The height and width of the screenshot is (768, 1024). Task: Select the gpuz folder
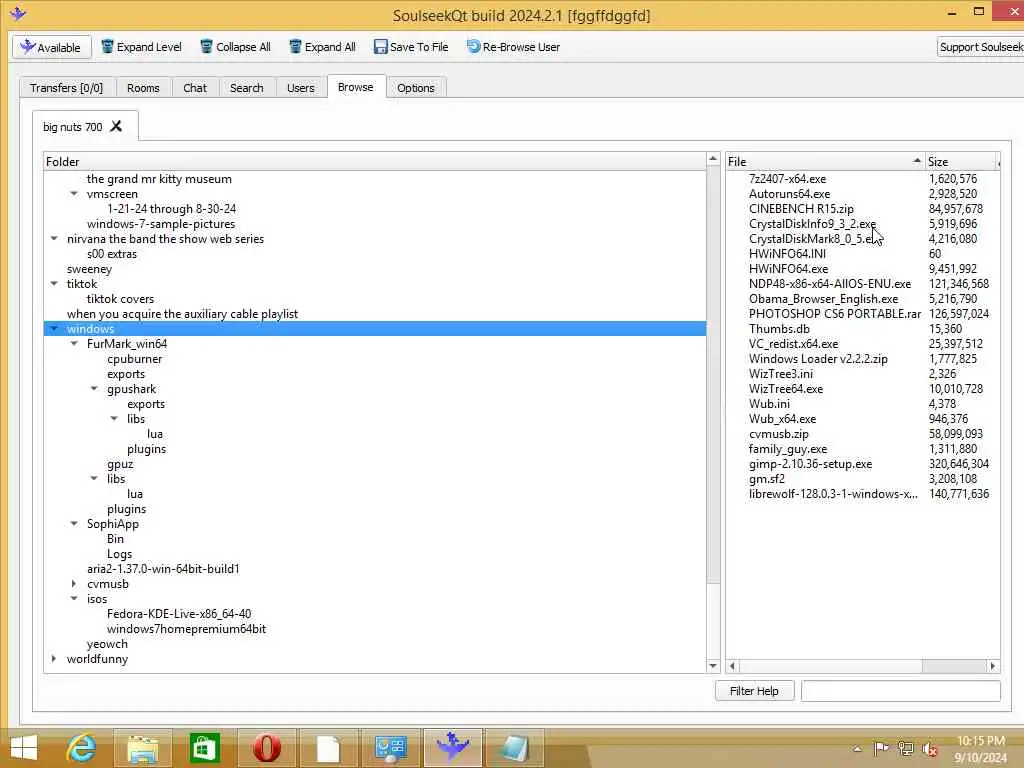(120, 464)
